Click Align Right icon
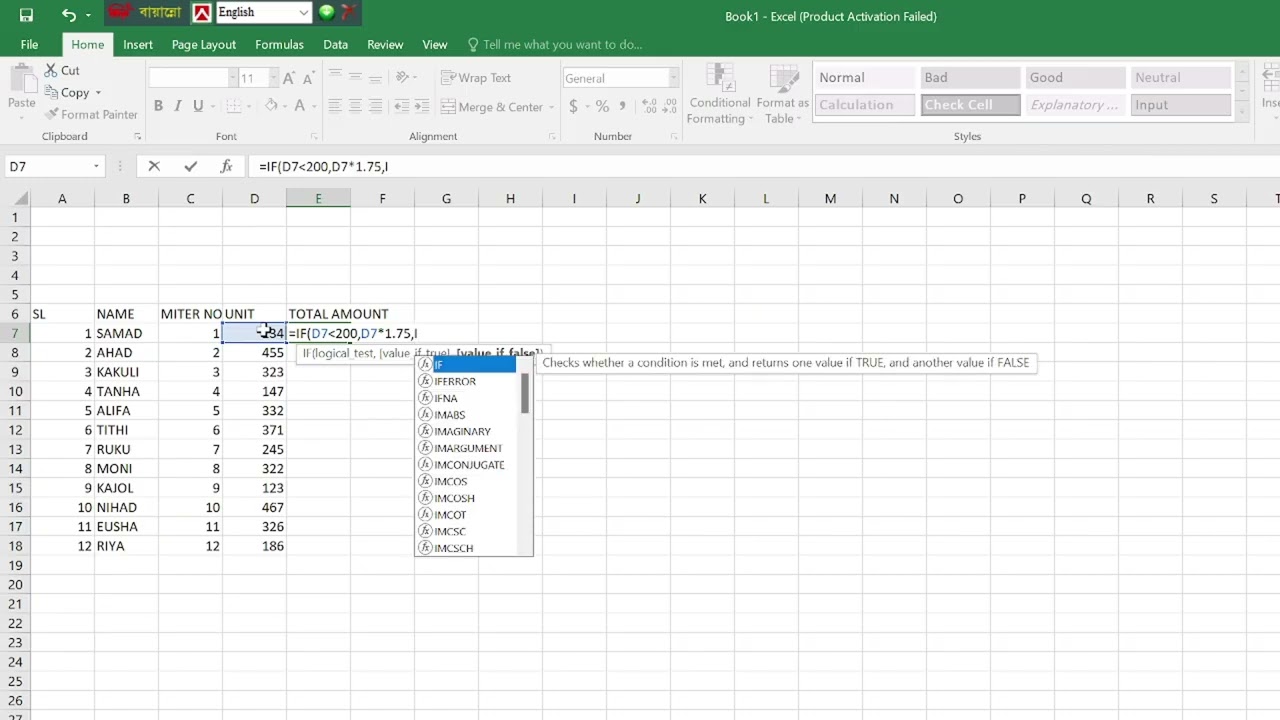 [x=375, y=107]
